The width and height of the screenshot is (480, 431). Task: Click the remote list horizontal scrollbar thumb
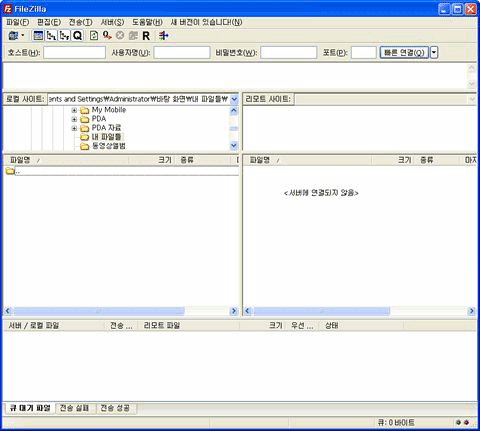tap(322, 311)
